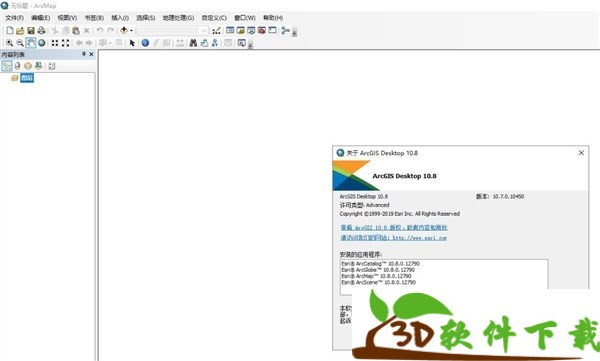
Task: Click Fixed Zoom In arrows icon
Action: tap(55, 43)
